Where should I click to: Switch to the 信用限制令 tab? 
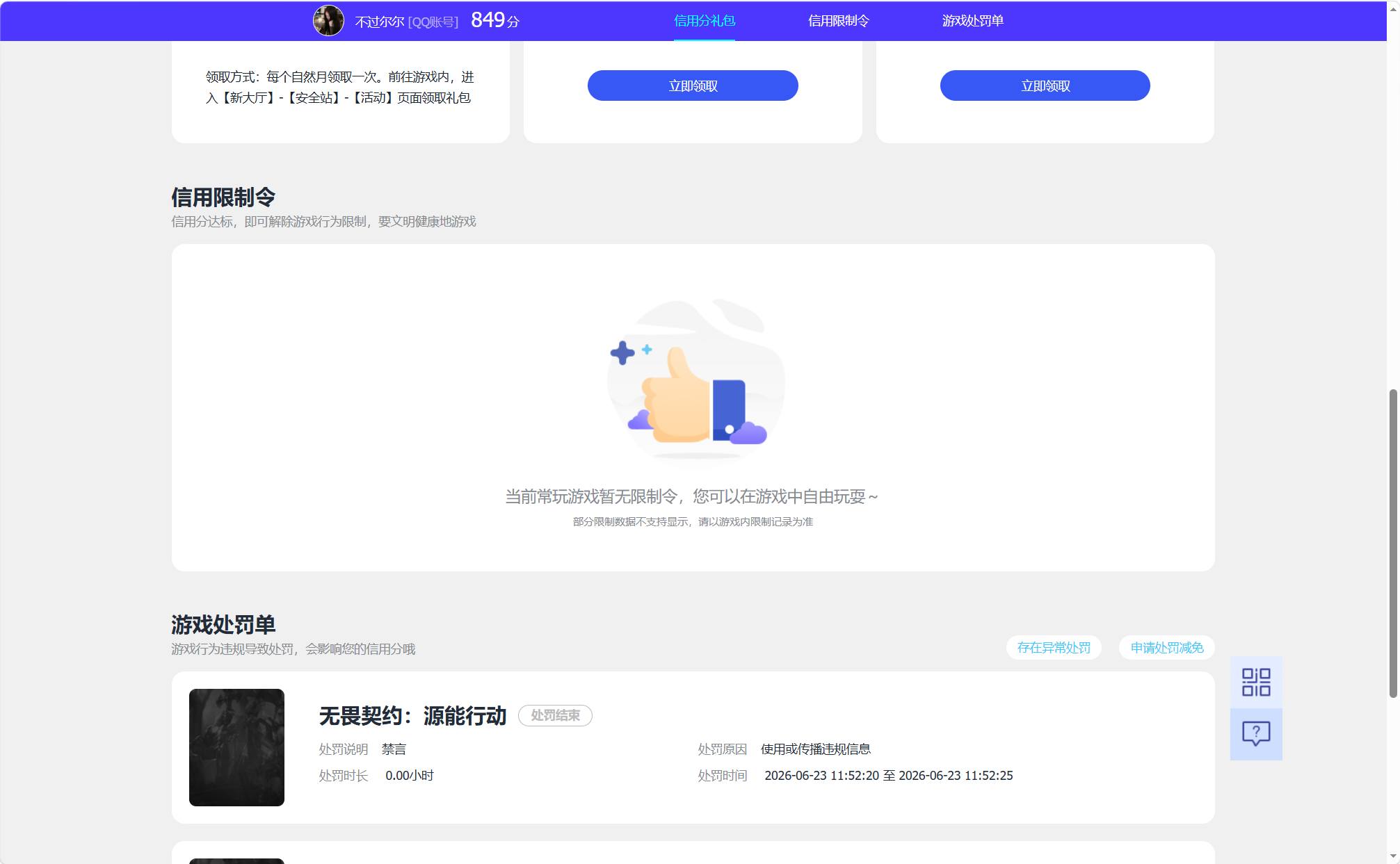(x=838, y=21)
